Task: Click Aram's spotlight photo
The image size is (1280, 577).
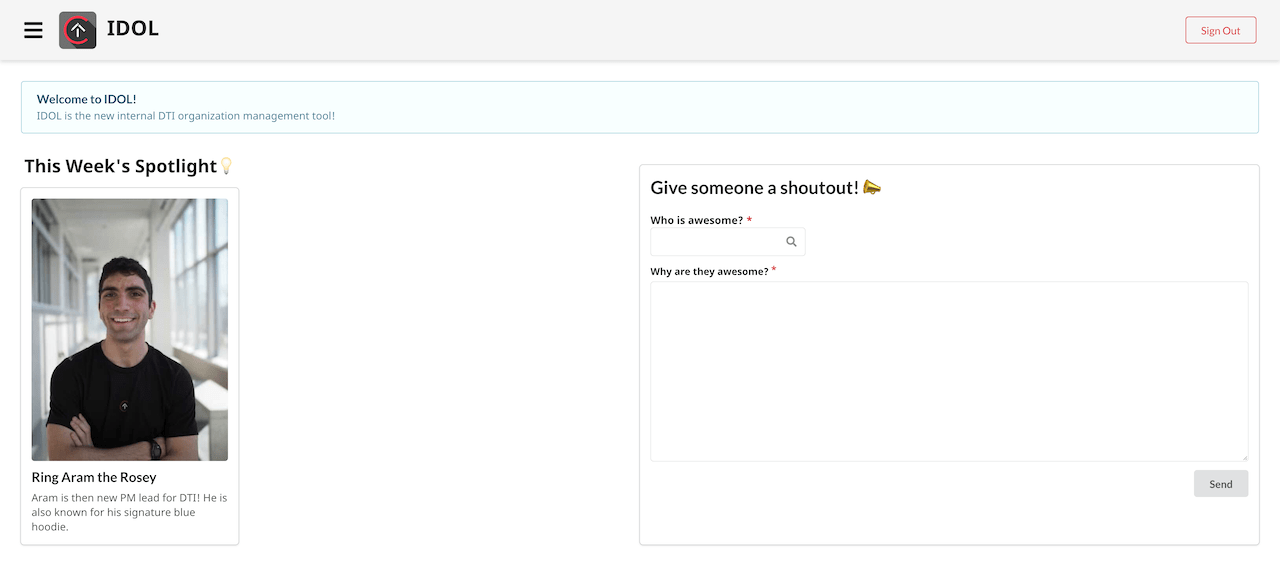Action: [x=129, y=329]
